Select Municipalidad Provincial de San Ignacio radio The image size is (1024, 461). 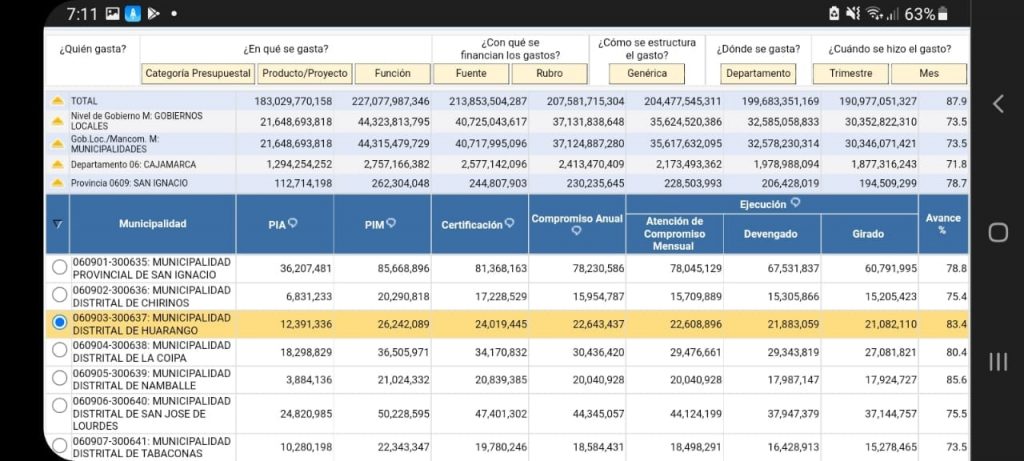pyautogui.click(x=59, y=268)
